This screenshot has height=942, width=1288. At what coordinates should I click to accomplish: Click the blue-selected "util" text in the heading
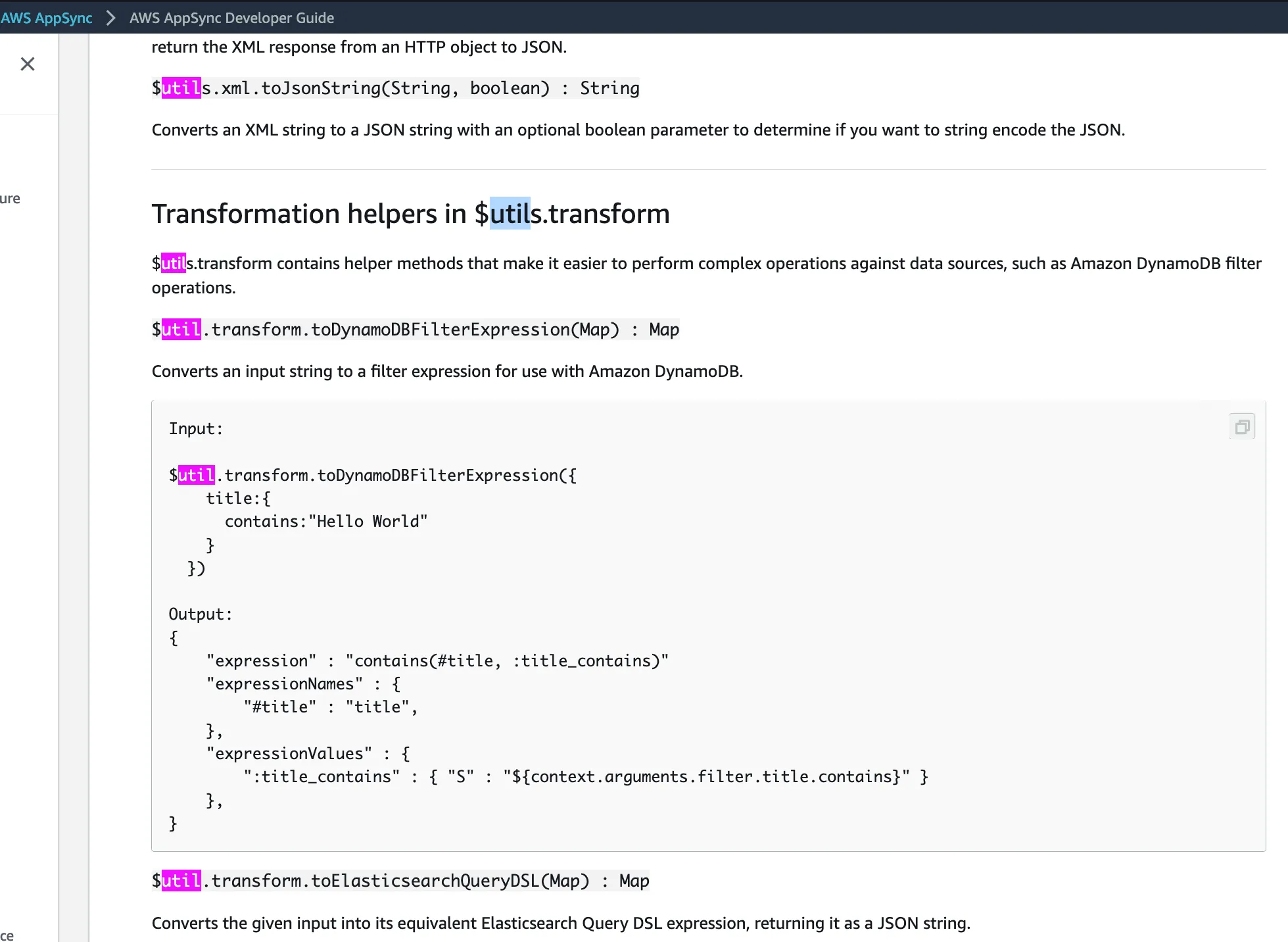(x=510, y=214)
